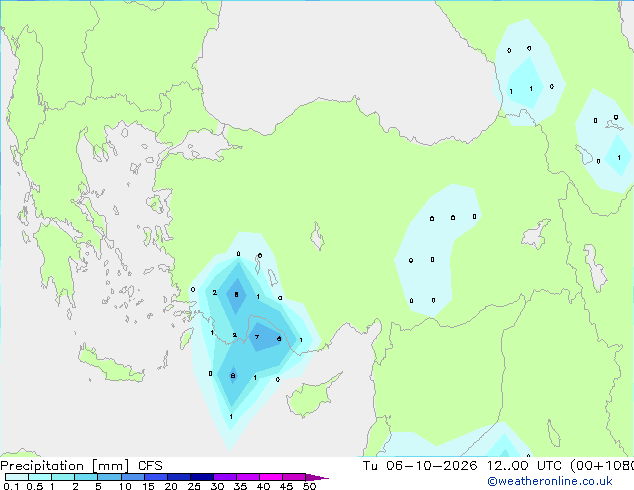Select the forecast date 'Tu 06-10-2026 12..00 UTC' text

tap(464, 466)
